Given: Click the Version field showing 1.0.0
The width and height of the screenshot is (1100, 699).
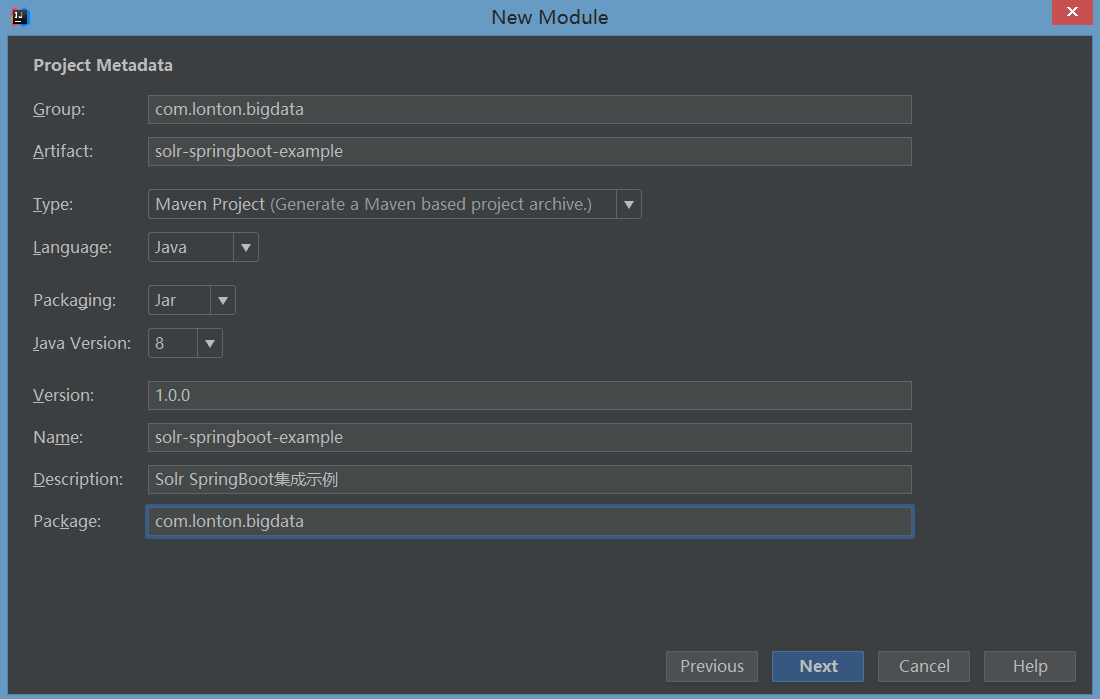Looking at the screenshot, I should pyautogui.click(x=529, y=396).
